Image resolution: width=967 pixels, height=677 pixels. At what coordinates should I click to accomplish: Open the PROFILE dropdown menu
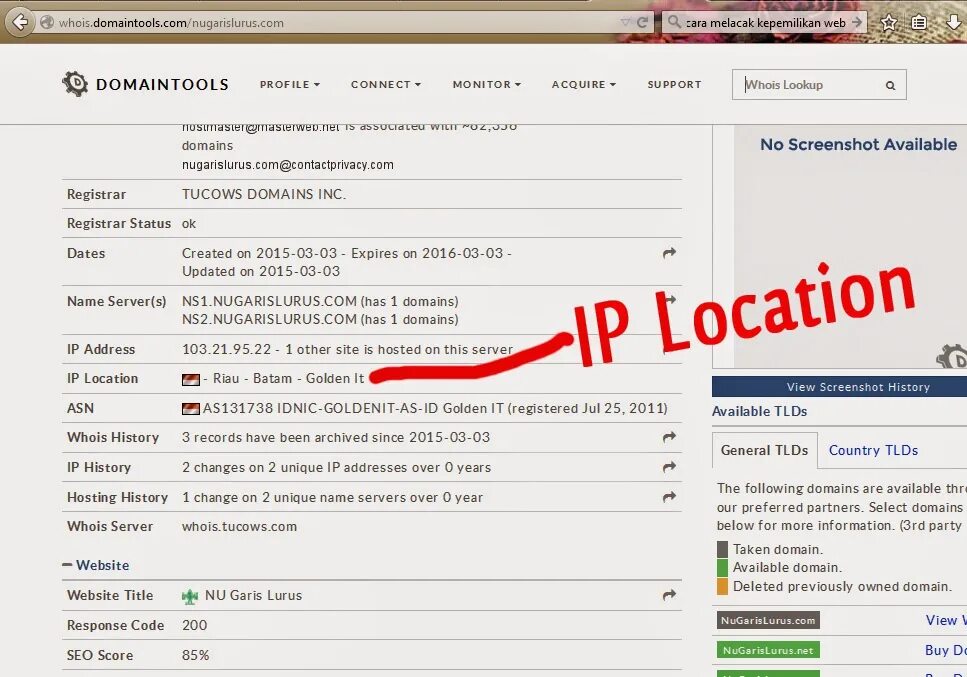point(290,84)
